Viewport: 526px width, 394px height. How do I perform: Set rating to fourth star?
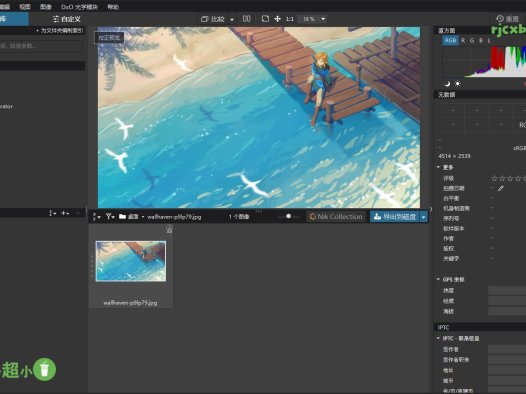pyautogui.click(x=518, y=178)
